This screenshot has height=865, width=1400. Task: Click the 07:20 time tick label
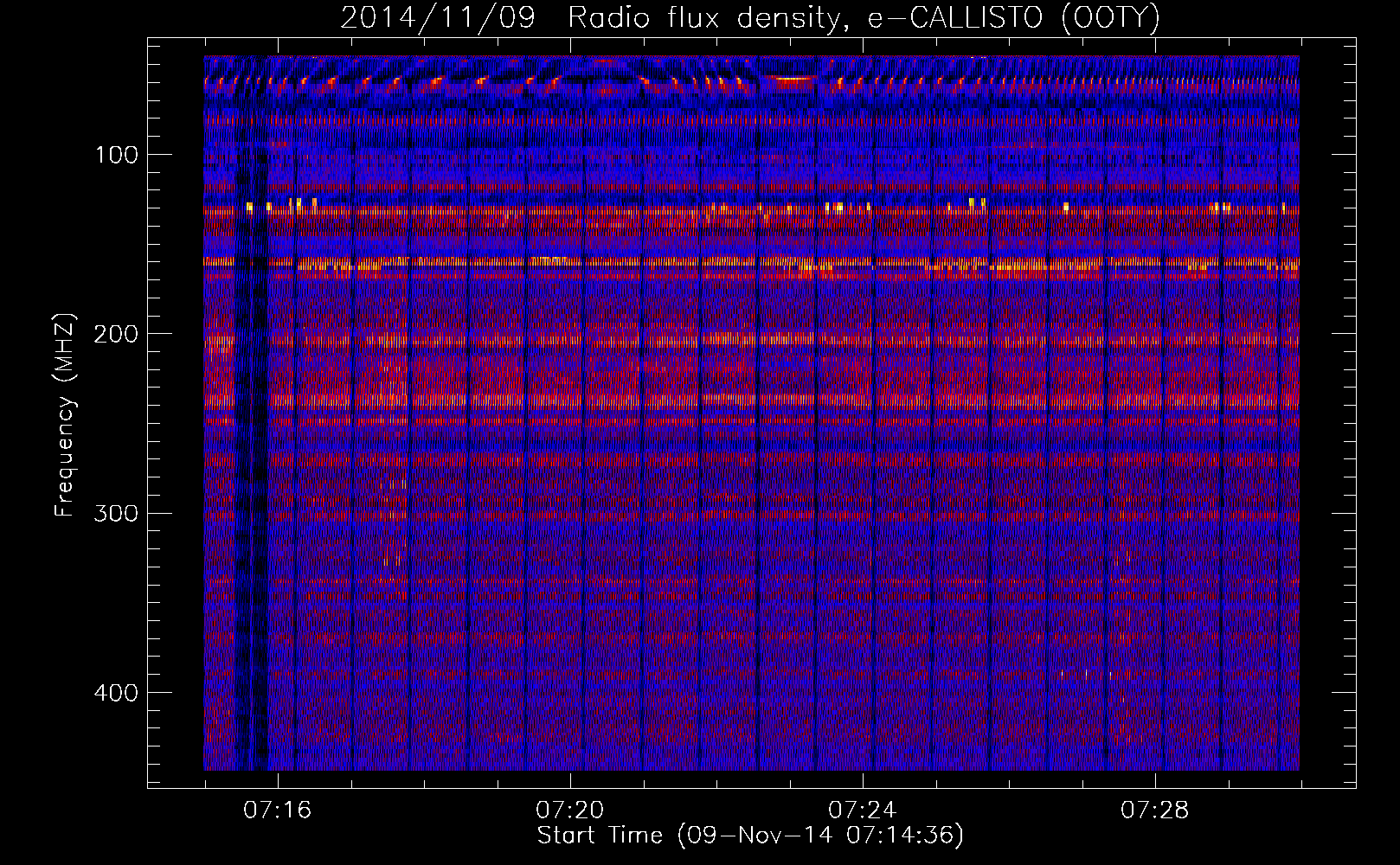570,811
